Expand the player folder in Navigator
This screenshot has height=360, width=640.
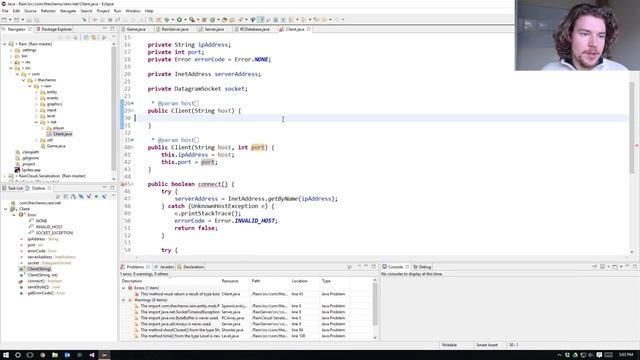coord(42,128)
